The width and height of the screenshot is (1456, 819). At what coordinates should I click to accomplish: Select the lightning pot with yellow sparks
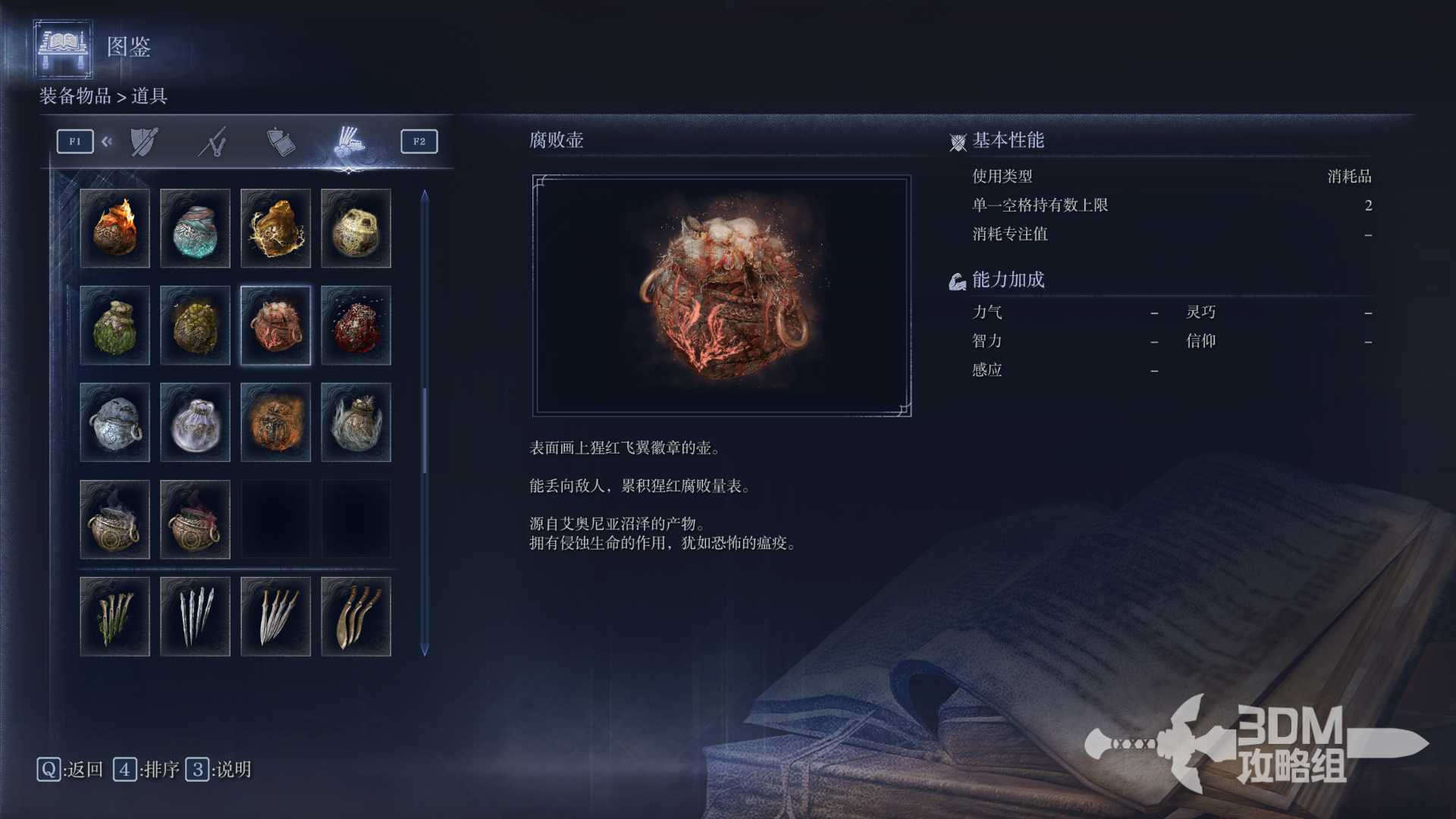coord(275,228)
